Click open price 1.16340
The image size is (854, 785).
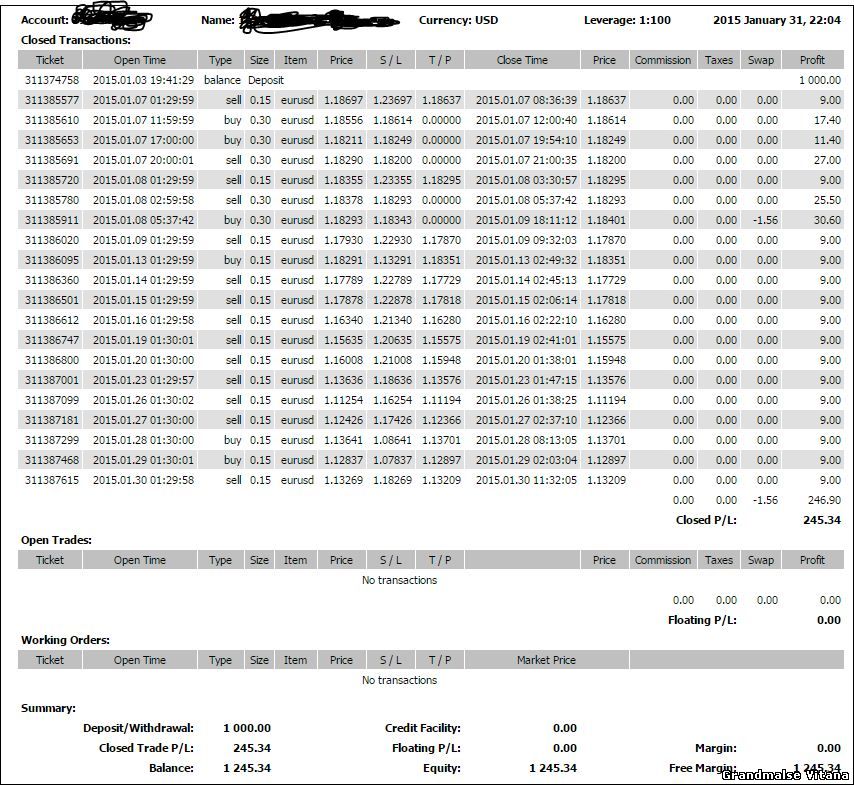[343, 320]
